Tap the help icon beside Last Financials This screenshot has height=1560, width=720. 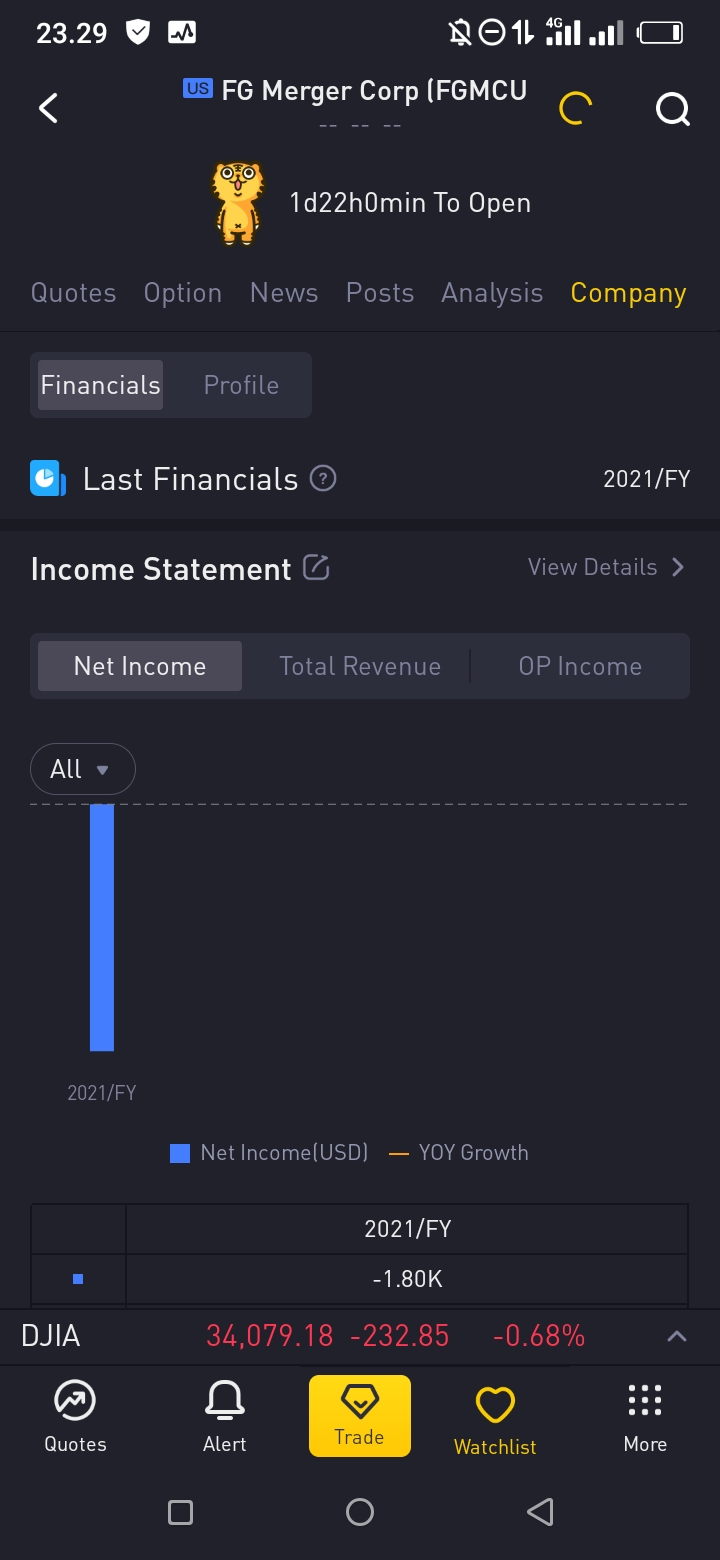click(x=323, y=479)
